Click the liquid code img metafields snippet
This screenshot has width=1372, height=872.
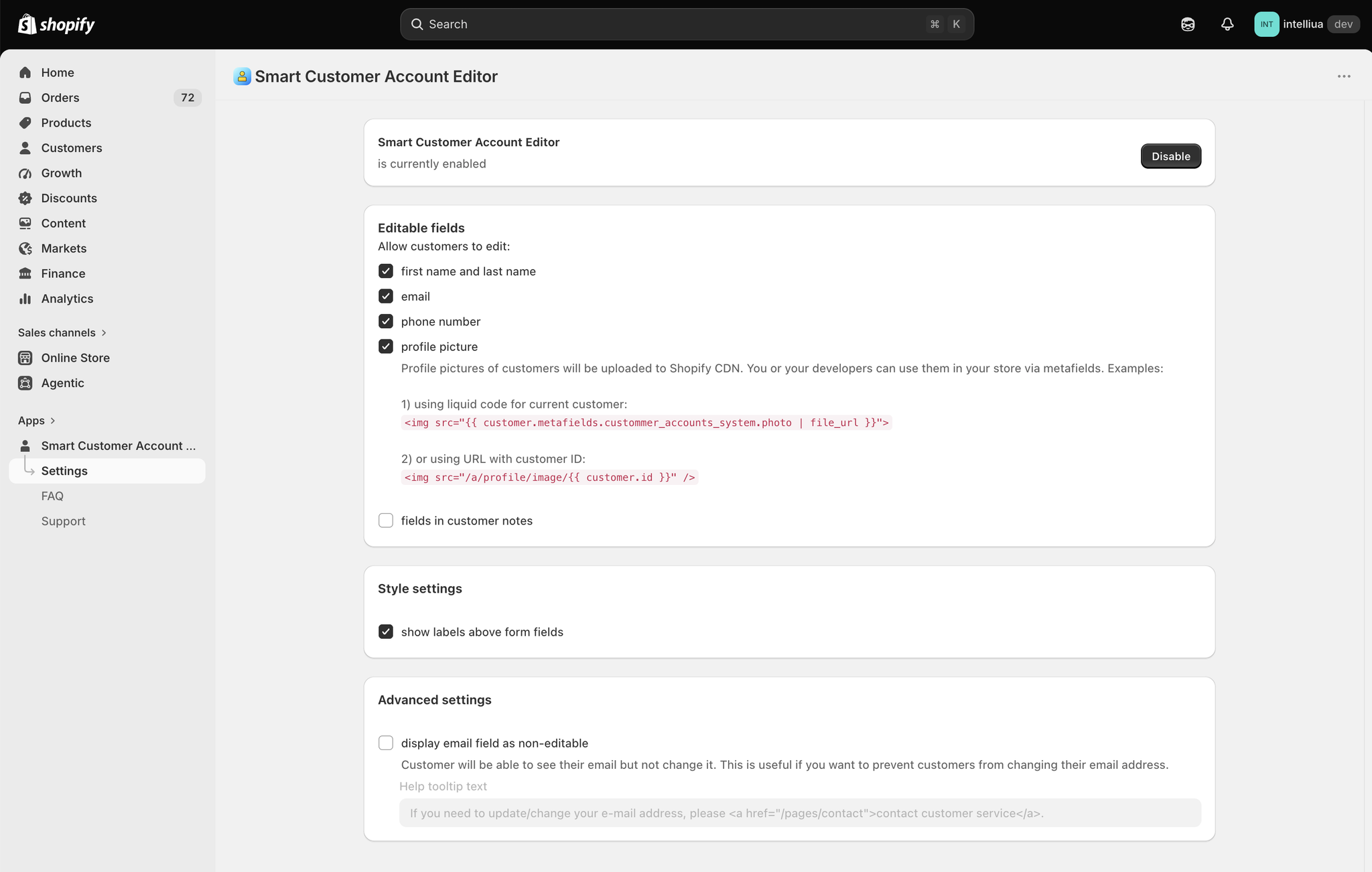[x=646, y=423]
